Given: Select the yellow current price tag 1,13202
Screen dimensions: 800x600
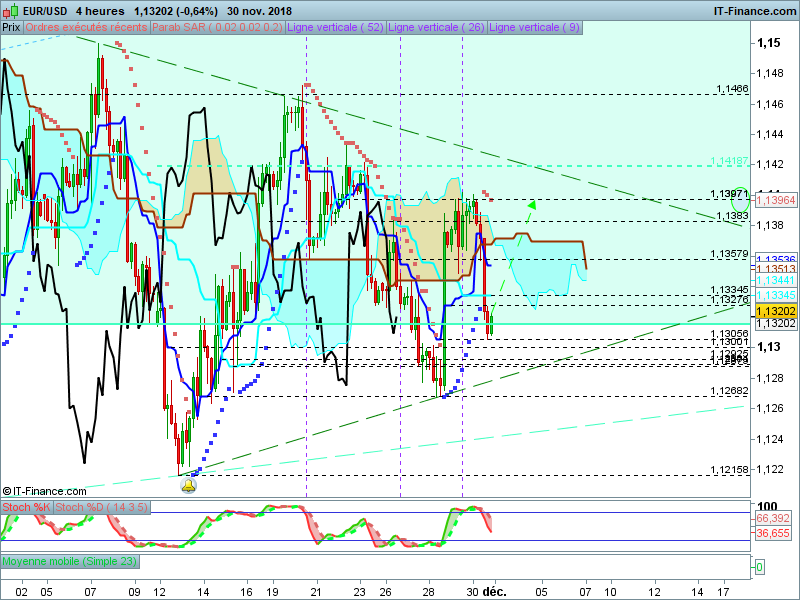Looking at the screenshot, I should pyautogui.click(x=774, y=311).
